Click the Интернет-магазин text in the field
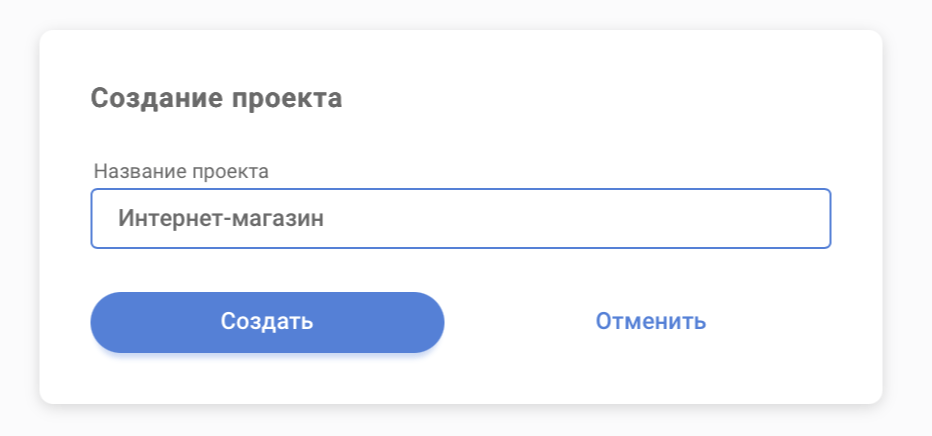932x436 pixels. (220, 219)
